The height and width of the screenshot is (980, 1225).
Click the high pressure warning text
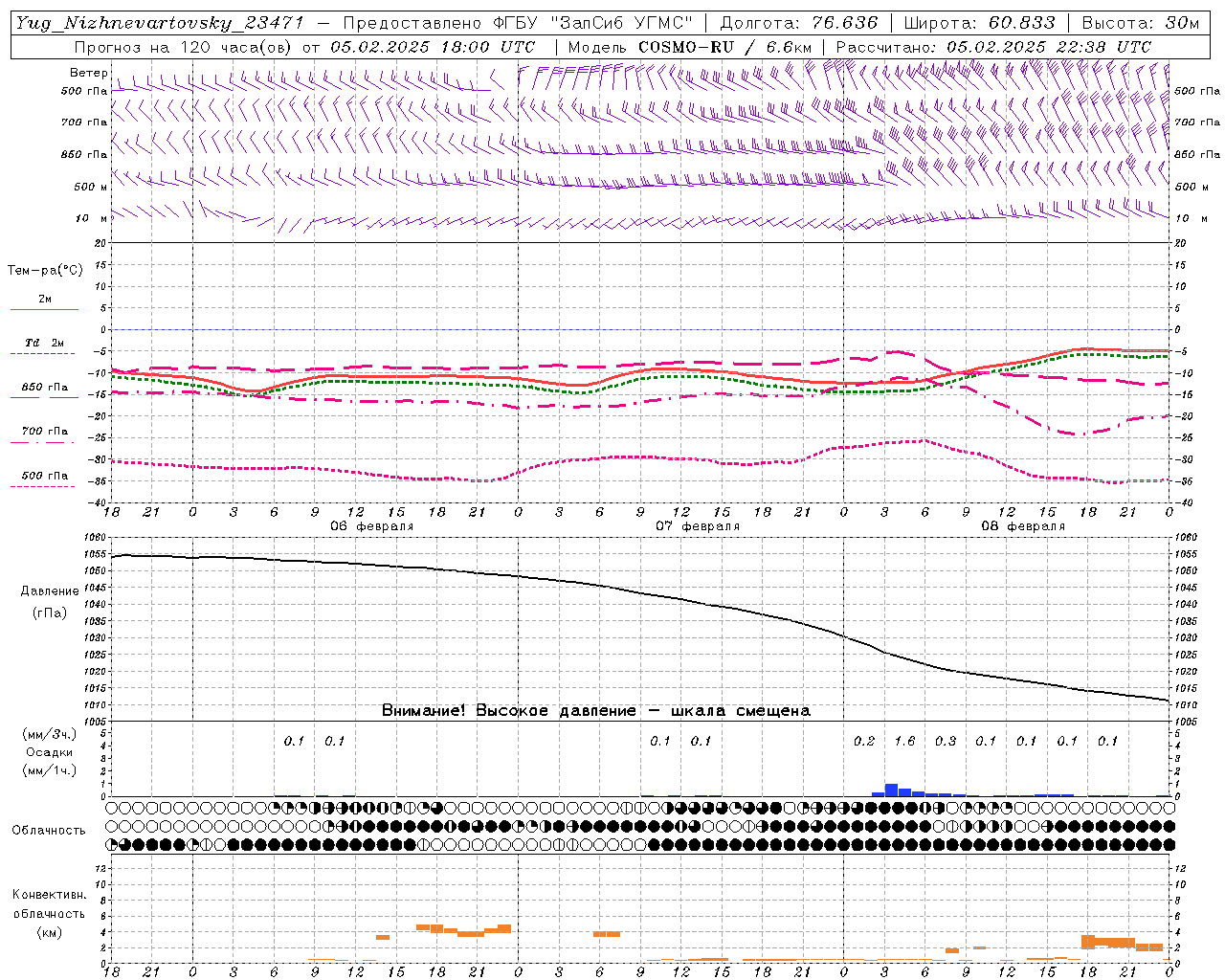point(595,710)
